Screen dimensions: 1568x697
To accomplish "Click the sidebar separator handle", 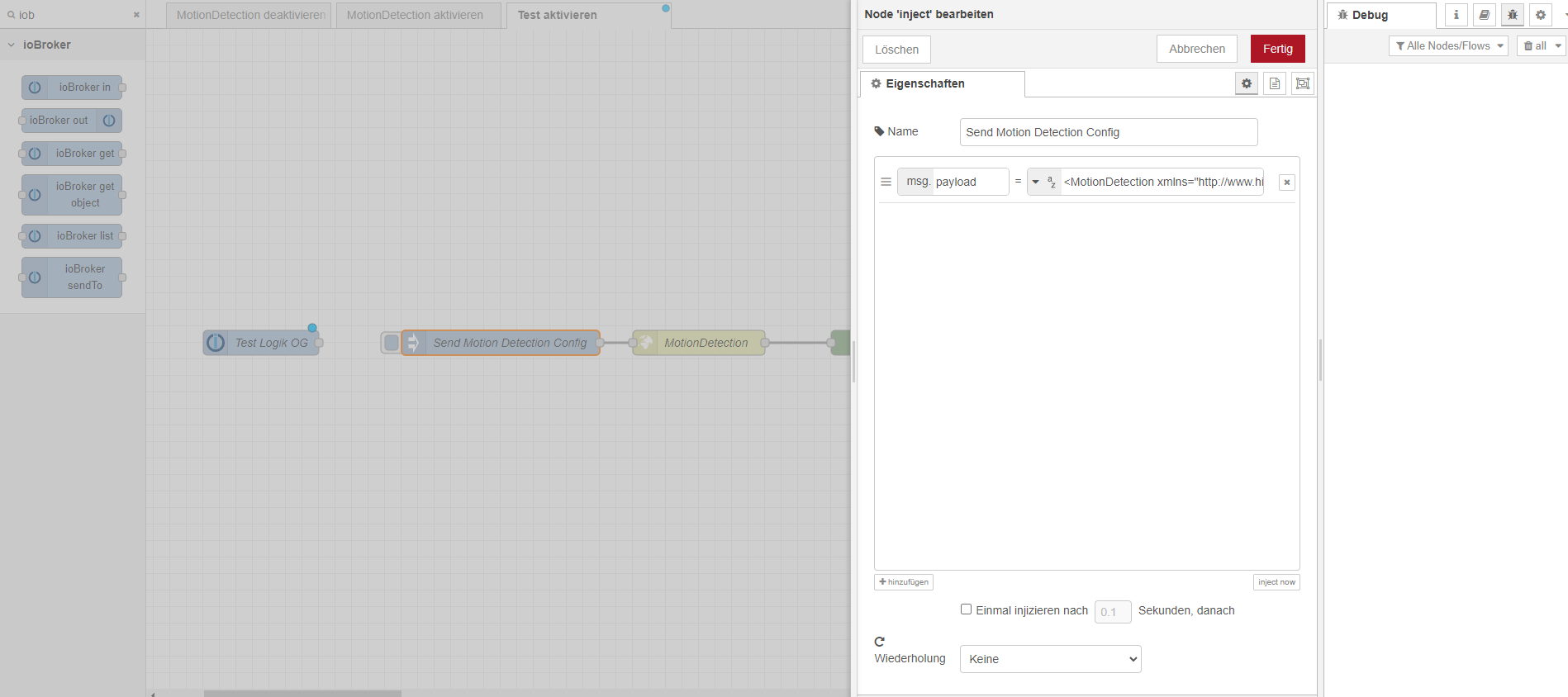I will point(1320,360).
